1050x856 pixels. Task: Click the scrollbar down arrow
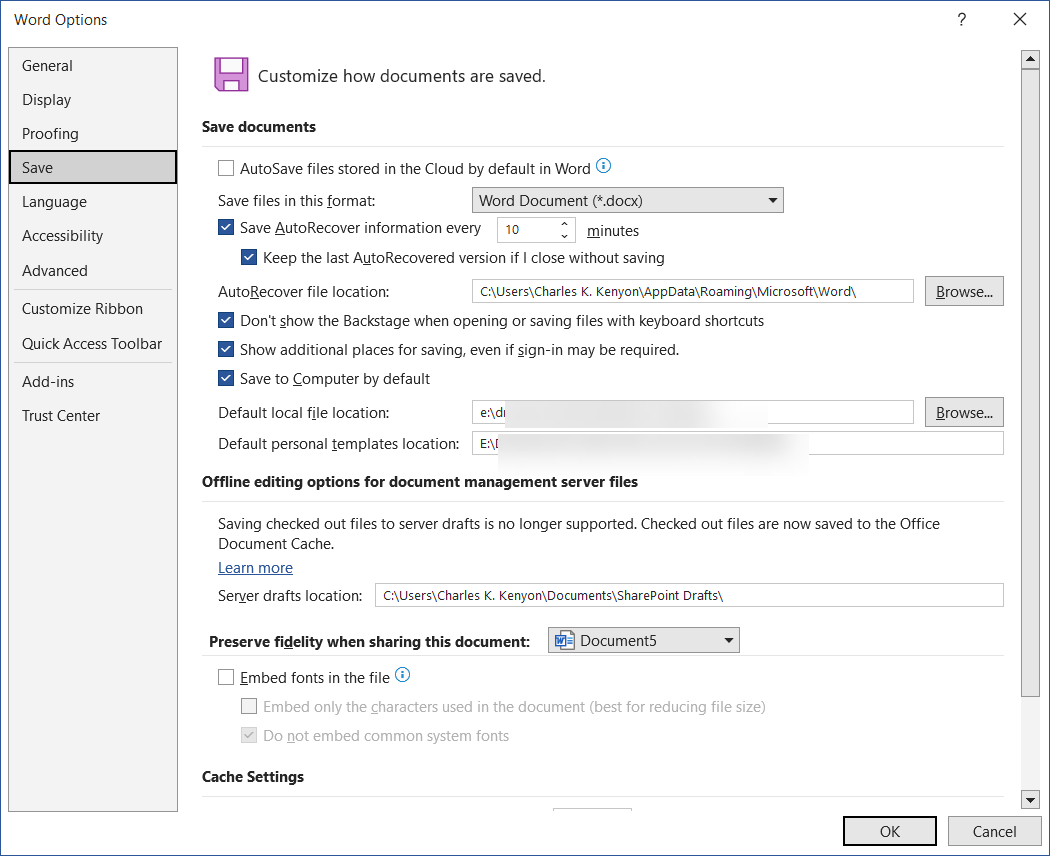click(x=1031, y=799)
